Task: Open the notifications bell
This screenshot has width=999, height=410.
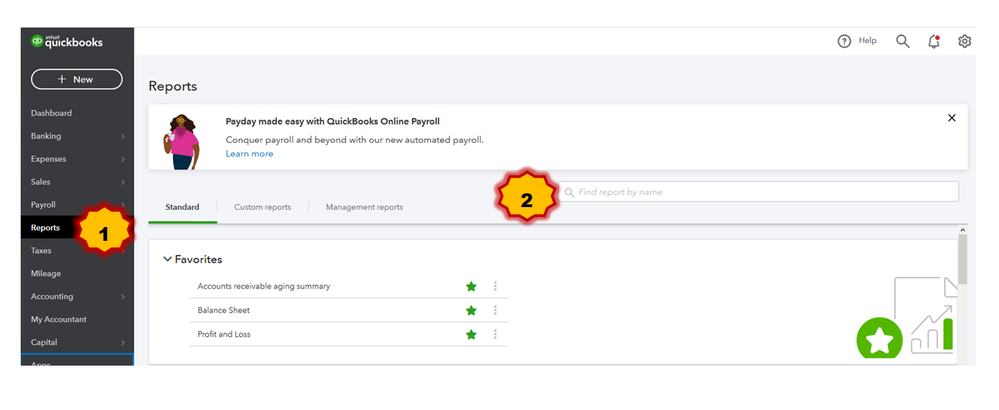Action: (x=934, y=41)
